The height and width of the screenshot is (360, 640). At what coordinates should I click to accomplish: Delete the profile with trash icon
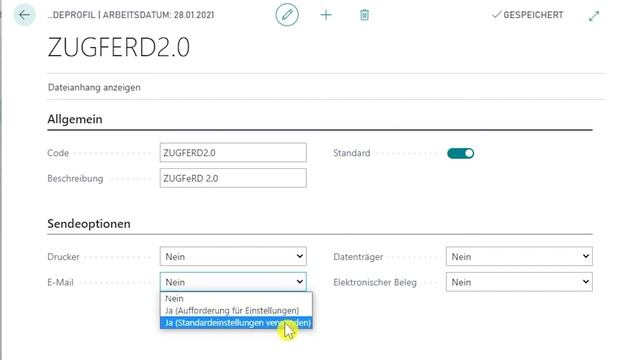pyautogui.click(x=364, y=15)
